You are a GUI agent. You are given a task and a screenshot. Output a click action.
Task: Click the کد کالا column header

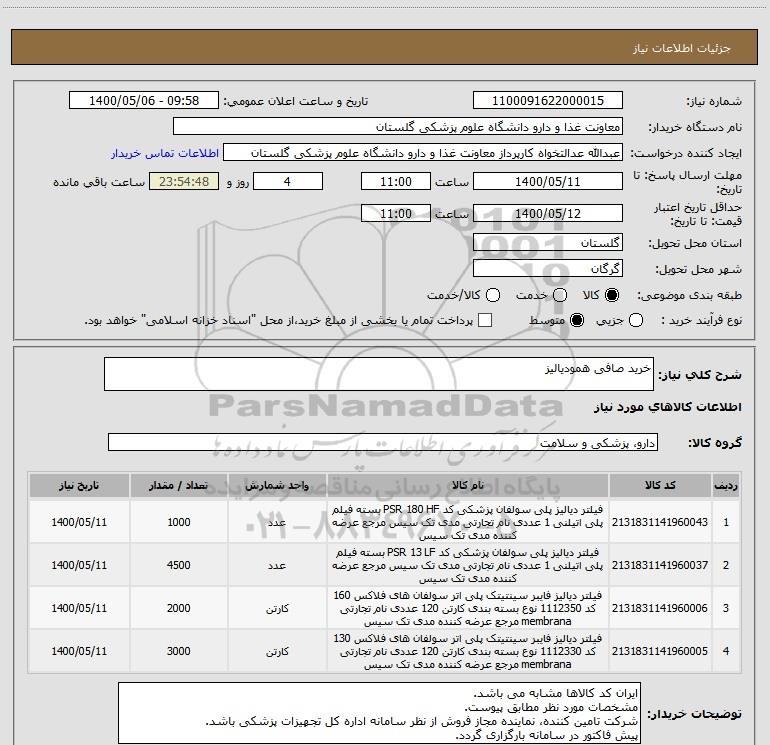pyautogui.click(x=660, y=485)
